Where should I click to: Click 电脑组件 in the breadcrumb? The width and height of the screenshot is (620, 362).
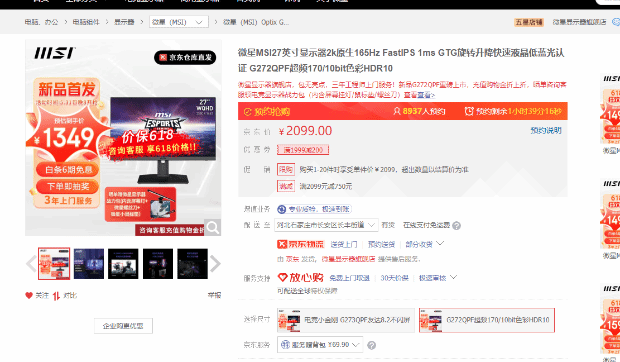coord(86,22)
